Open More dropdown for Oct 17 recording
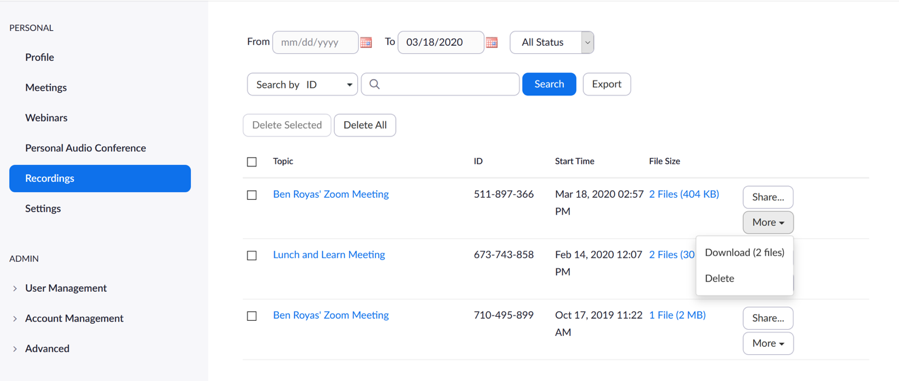Viewport: 899px width, 381px height. tap(768, 343)
